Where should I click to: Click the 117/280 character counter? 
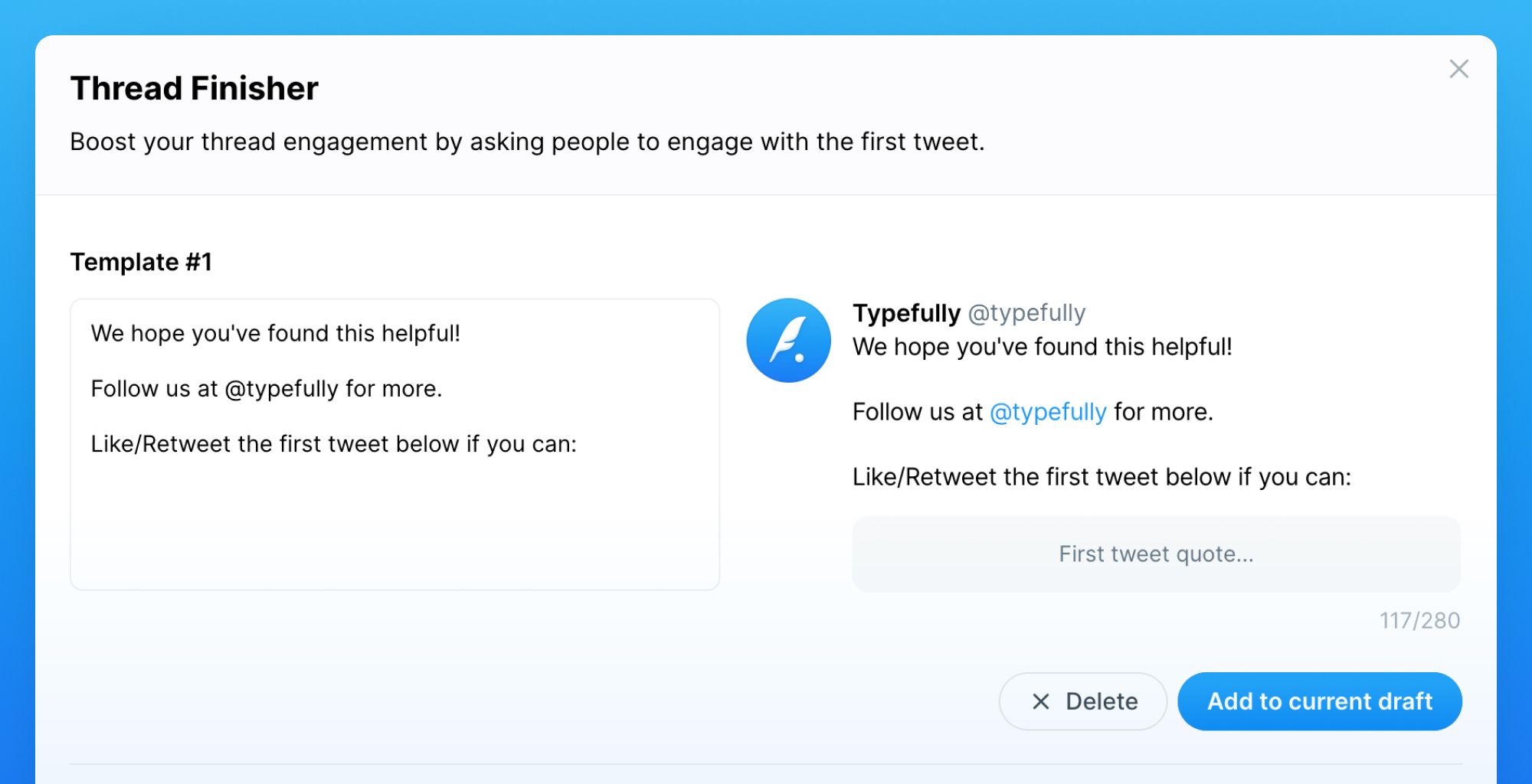click(x=1419, y=620)
